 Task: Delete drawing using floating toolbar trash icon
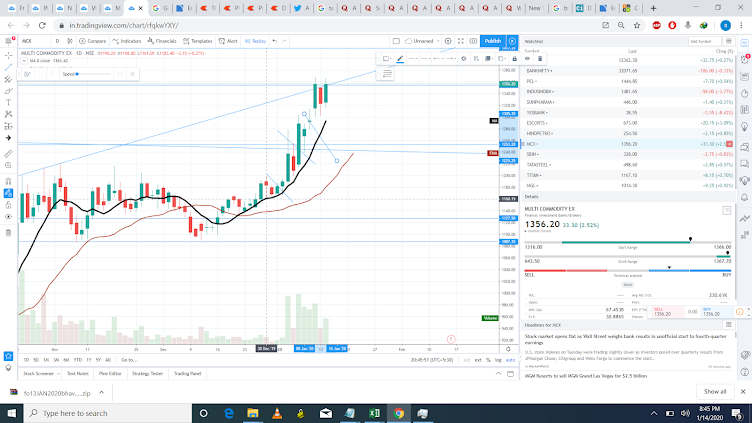click(540, 59)
